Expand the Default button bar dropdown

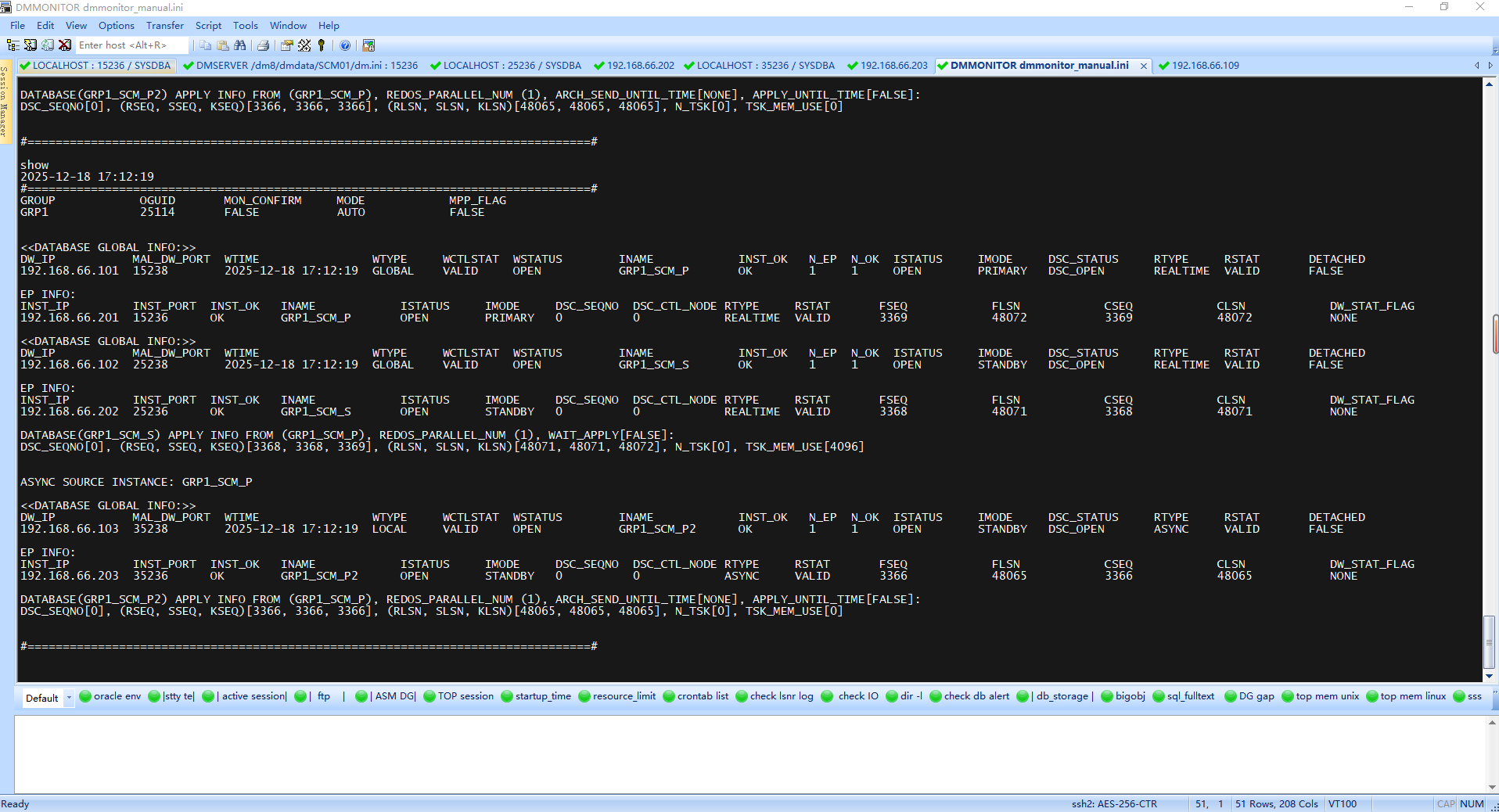coord(69,697)
